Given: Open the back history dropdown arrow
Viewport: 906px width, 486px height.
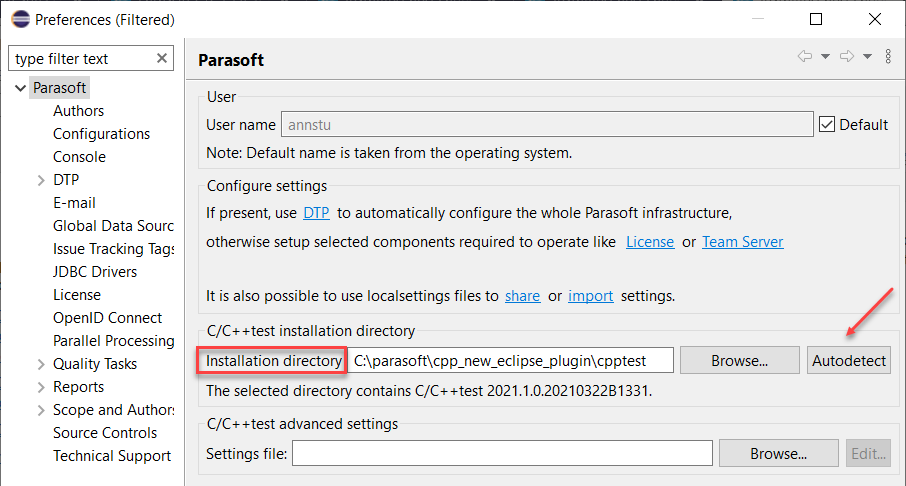Looking at the screenshot, I should pos(825,56).
